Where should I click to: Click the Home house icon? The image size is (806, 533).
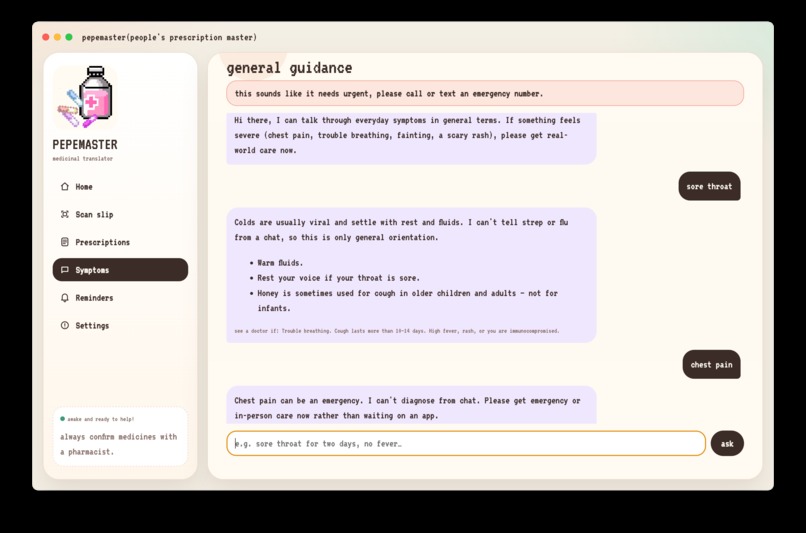(x=65, y=187)
